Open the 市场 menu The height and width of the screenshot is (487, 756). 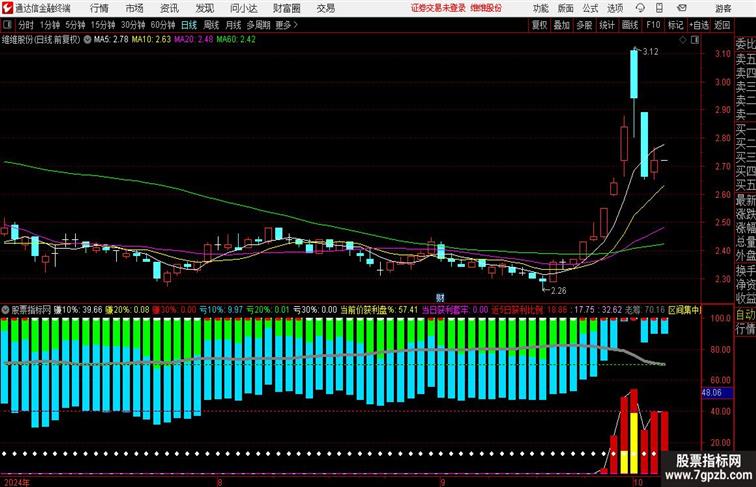pyautogui.click(x=135, y=8)
